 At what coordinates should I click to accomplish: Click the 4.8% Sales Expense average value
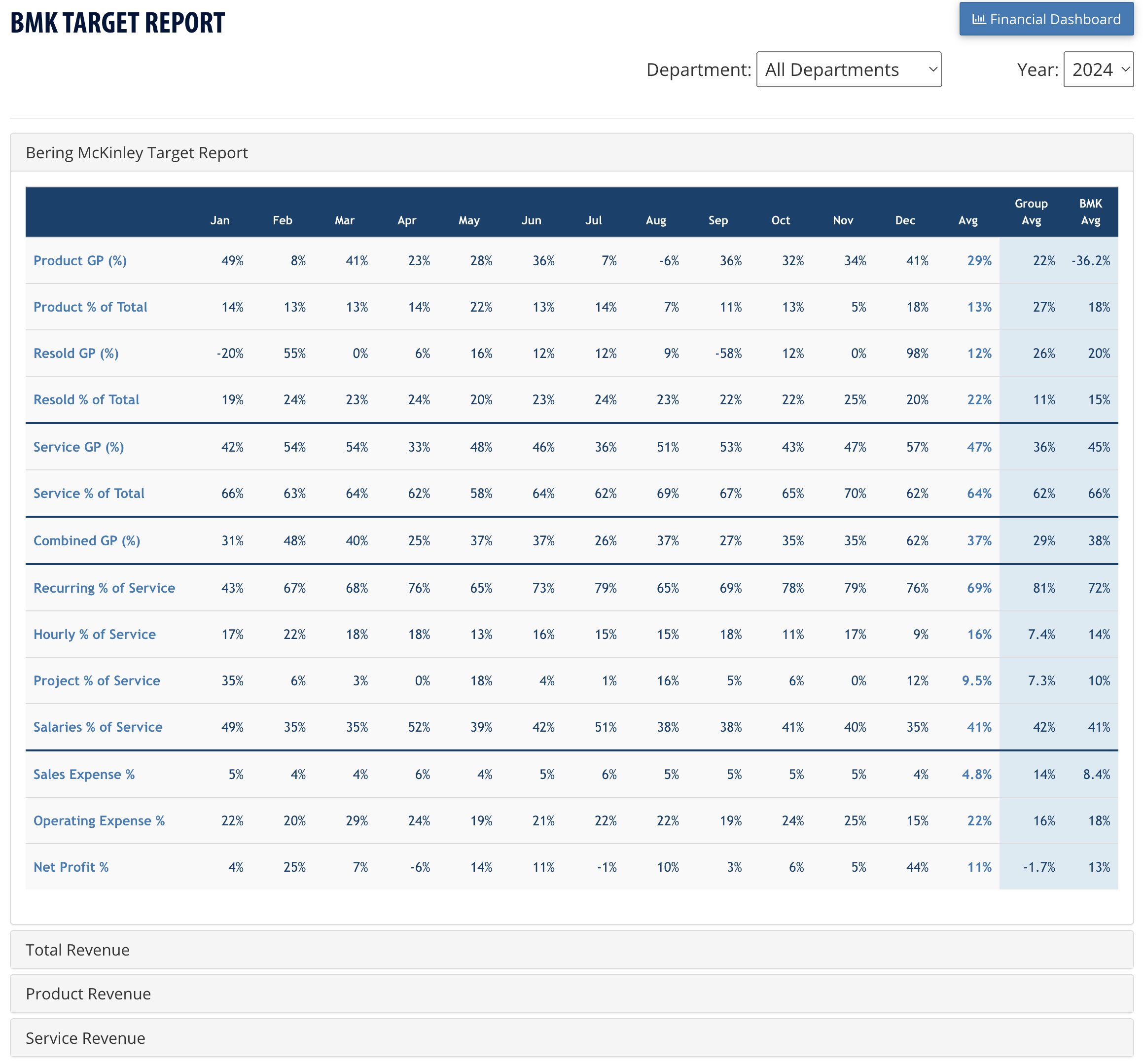pos(977,774)
